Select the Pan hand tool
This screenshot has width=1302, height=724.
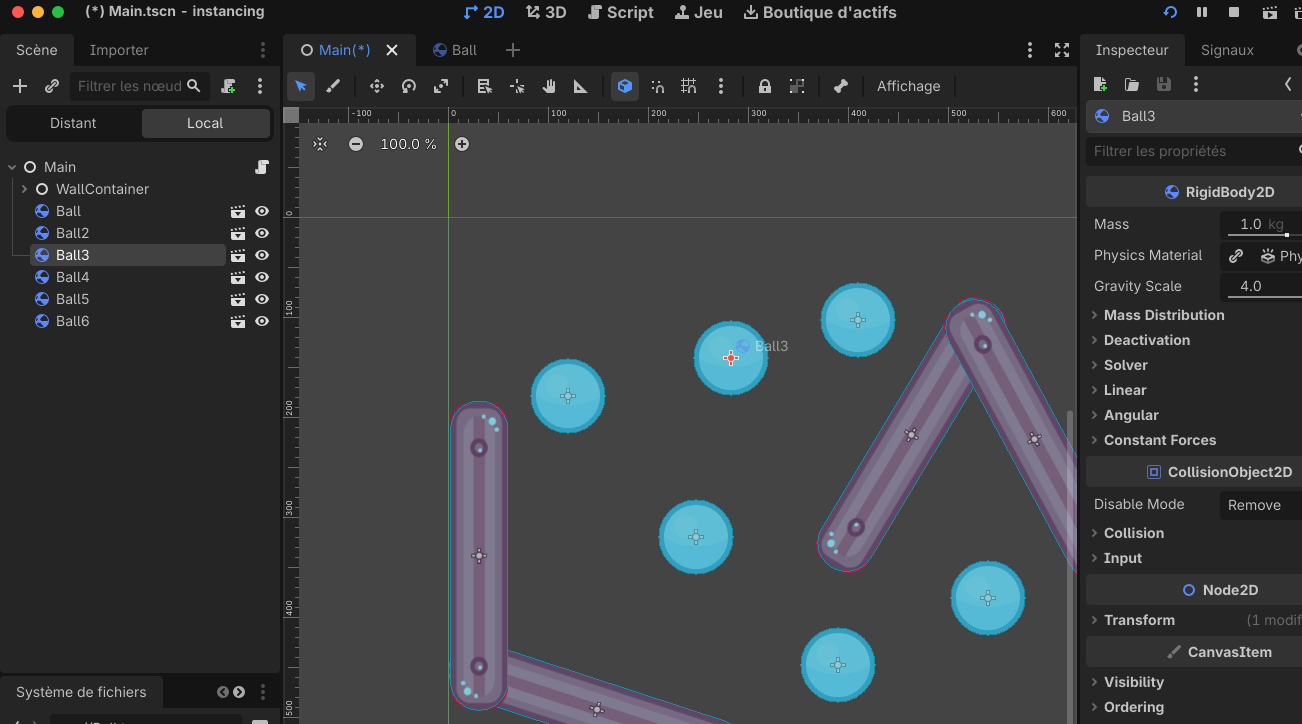(x=549, y=86)
